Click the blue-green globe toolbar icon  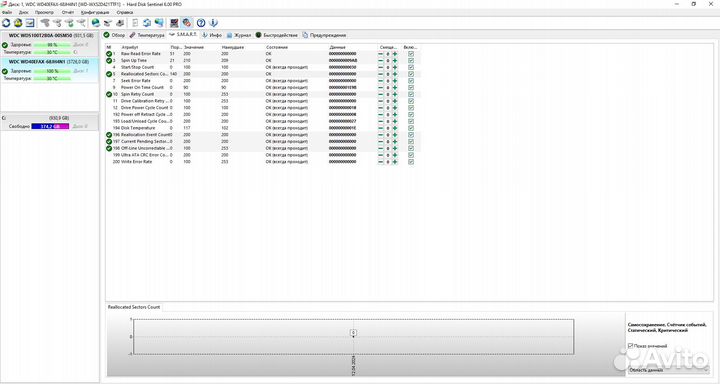[x=96, y=23]
